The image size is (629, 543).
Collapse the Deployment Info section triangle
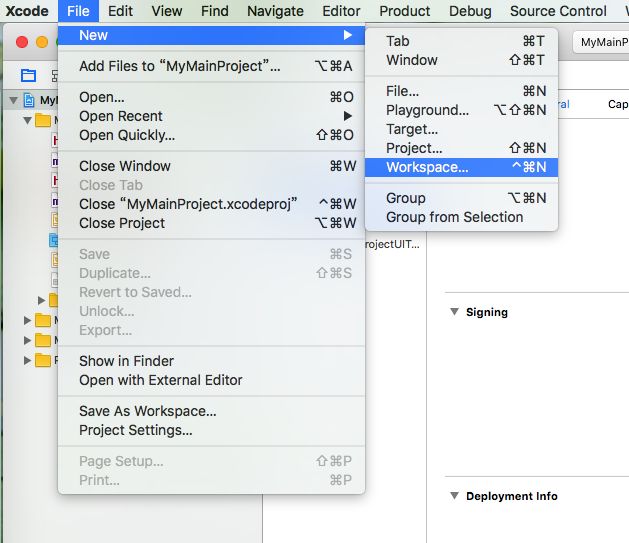pos(454,496)
